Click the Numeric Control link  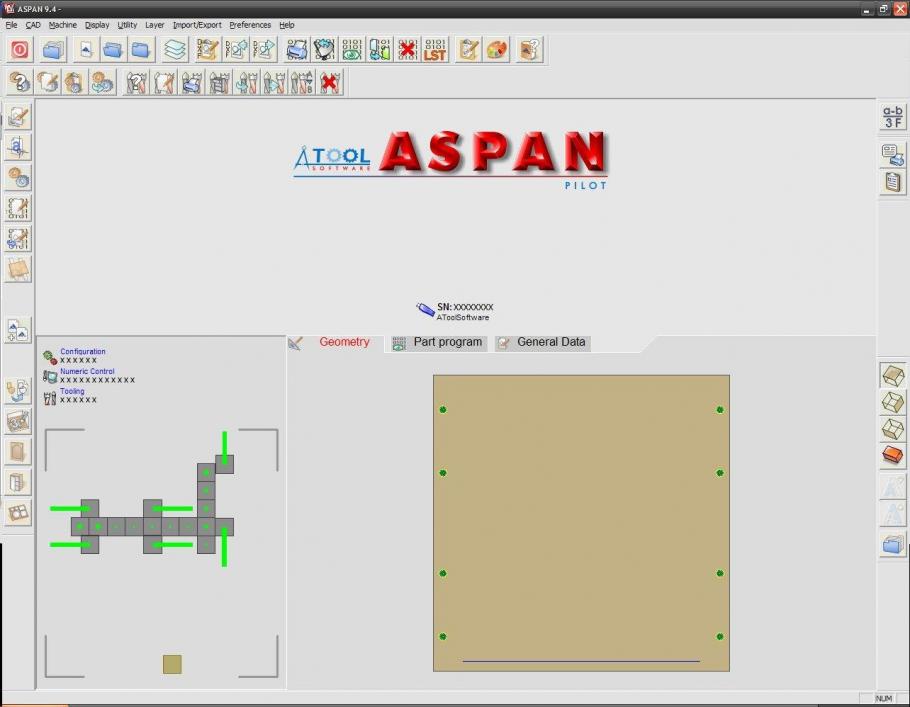click(87, 371)
